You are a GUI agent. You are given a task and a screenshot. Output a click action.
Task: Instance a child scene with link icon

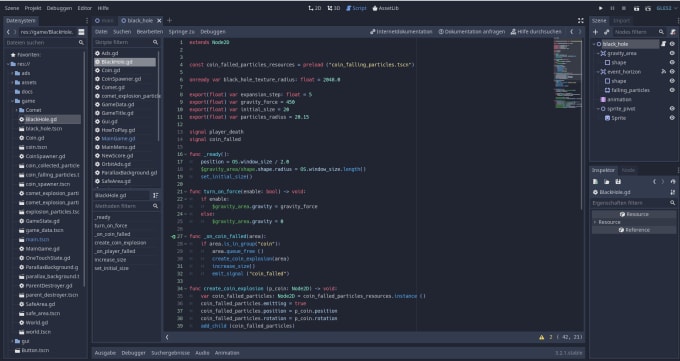coord(607,32)
